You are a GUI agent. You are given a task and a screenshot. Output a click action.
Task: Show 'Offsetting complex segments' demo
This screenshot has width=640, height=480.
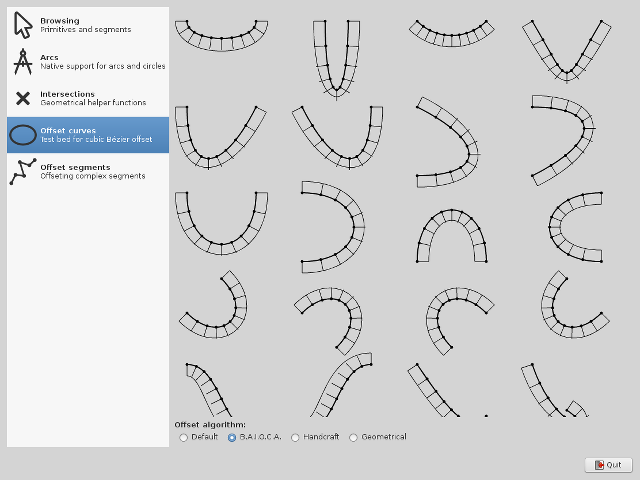pyautogui.click(x=92, y=176)
